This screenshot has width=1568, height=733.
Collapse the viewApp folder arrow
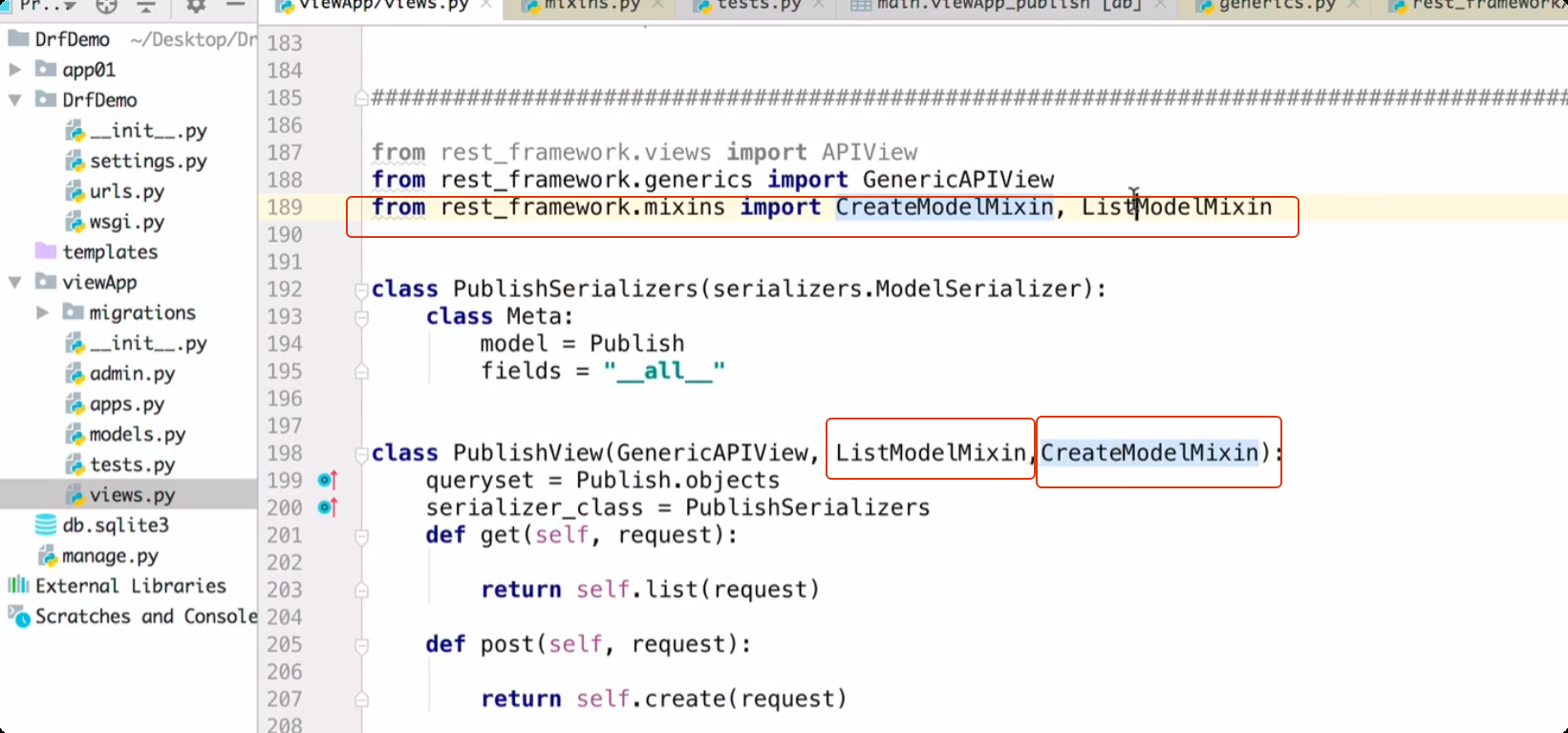[15, 282]
